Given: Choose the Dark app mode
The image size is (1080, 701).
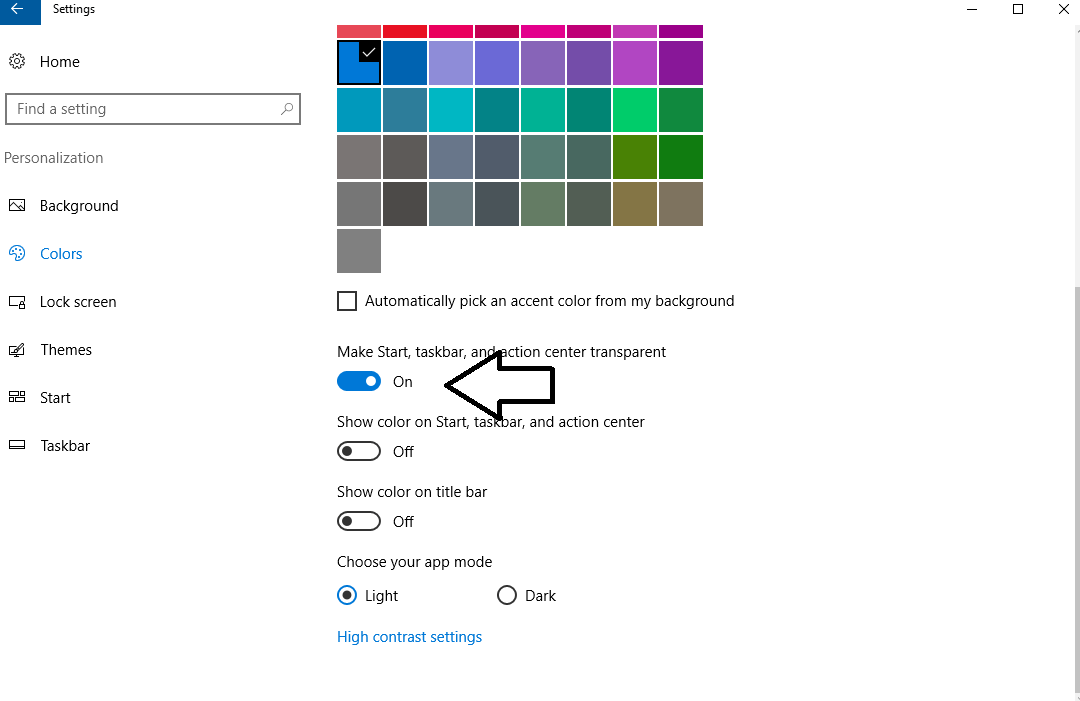Looking at the screenshot, I should pyautogui.click(x=507, y=596).
